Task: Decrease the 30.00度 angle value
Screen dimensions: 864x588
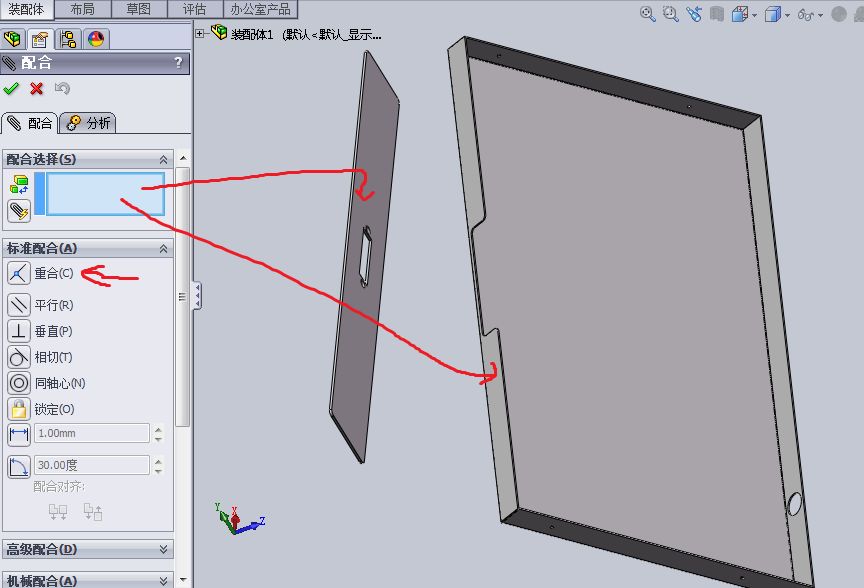Action: pyautogui.click(x=159, y=470)
